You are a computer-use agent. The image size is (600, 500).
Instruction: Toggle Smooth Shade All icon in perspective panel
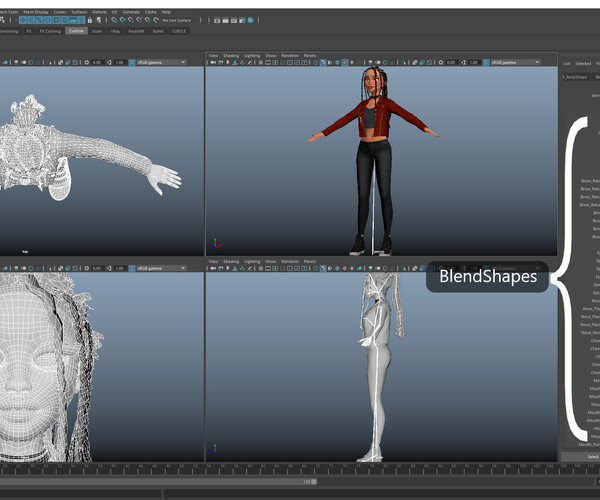click(x=323, y=62)
